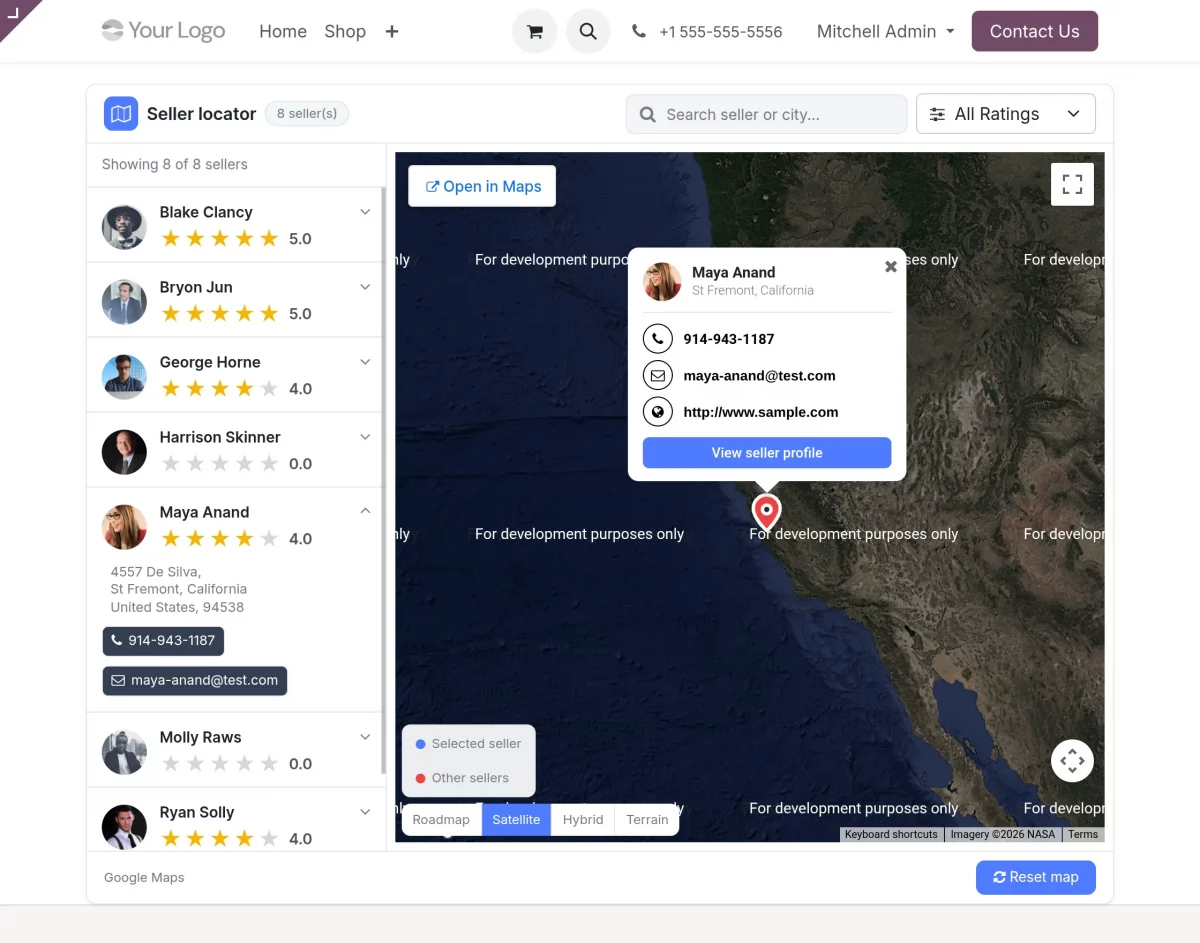
Task: Click the 8 seller(s) badge
Action: (307, 114)
